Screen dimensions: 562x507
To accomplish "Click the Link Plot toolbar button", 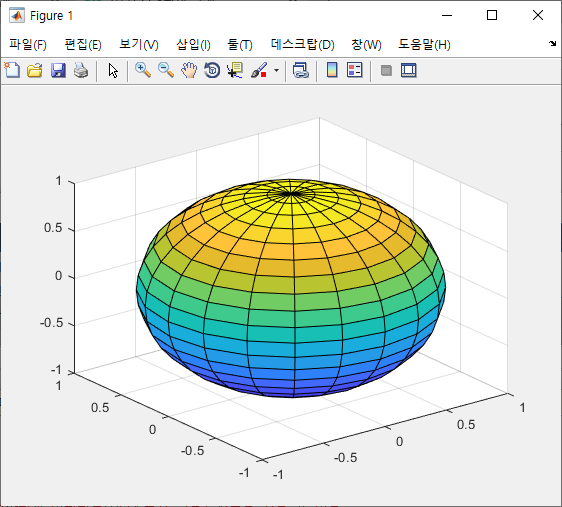I will pyautogui.click(x=301, y=70).
